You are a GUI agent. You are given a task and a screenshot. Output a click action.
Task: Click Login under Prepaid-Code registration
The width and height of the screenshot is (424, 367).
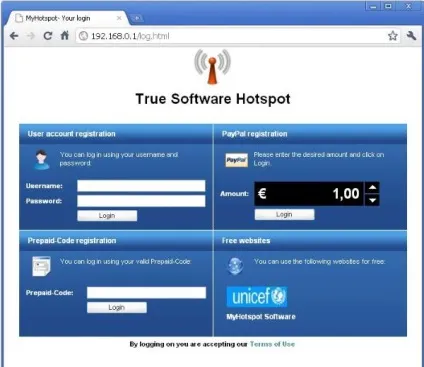(x=117, y=307)
